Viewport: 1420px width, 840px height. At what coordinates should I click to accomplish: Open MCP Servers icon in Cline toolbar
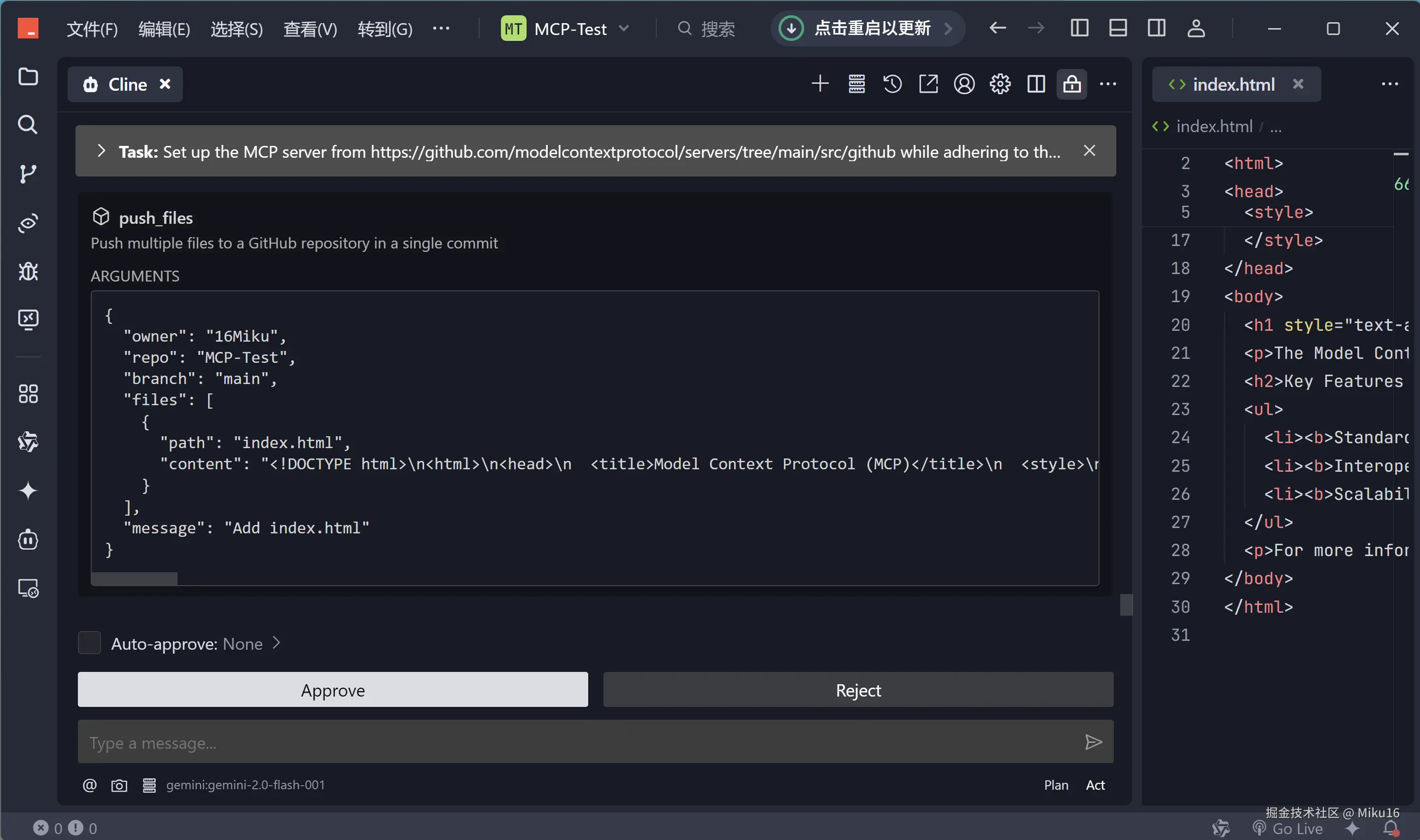click(x=856, y=84)
